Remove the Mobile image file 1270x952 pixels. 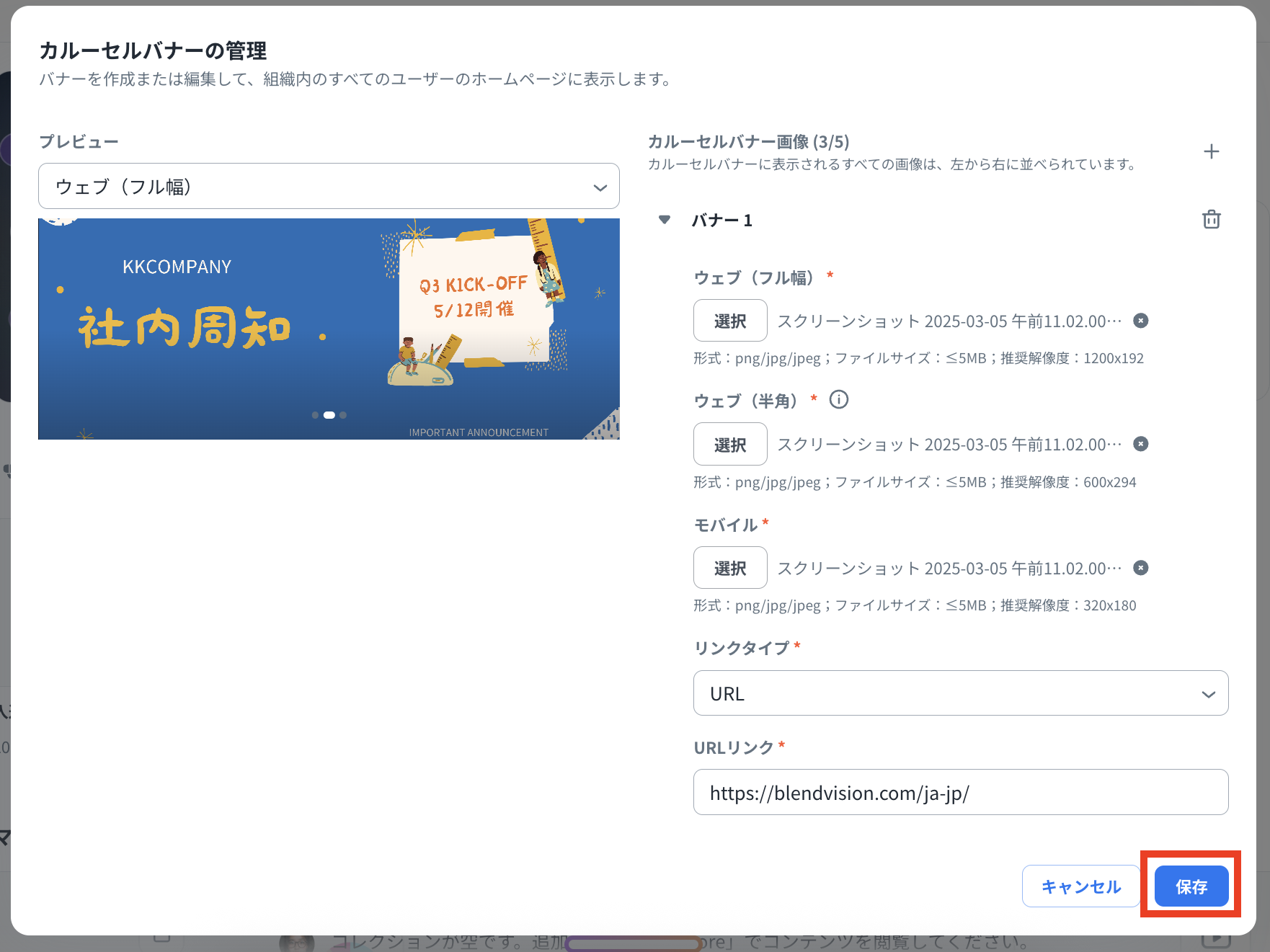[x=1140, y=568]
